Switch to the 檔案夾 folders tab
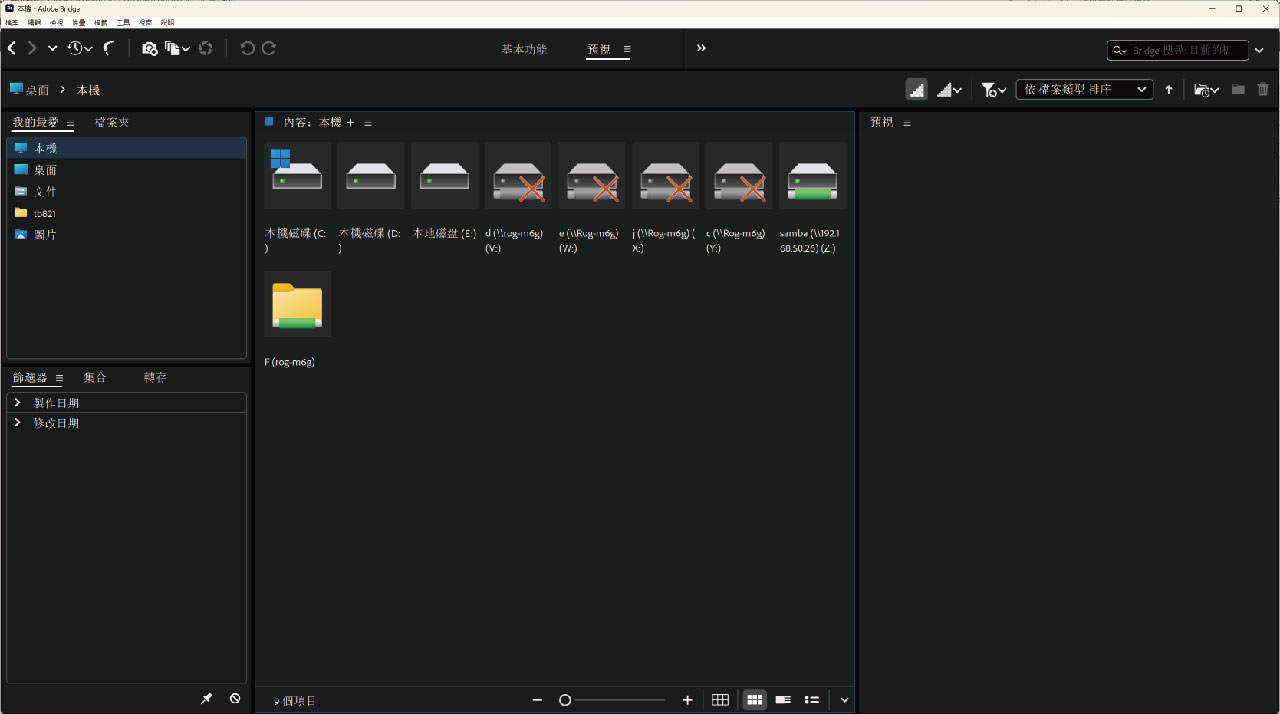Viewport: 1280px width, 714px height. 111,122
